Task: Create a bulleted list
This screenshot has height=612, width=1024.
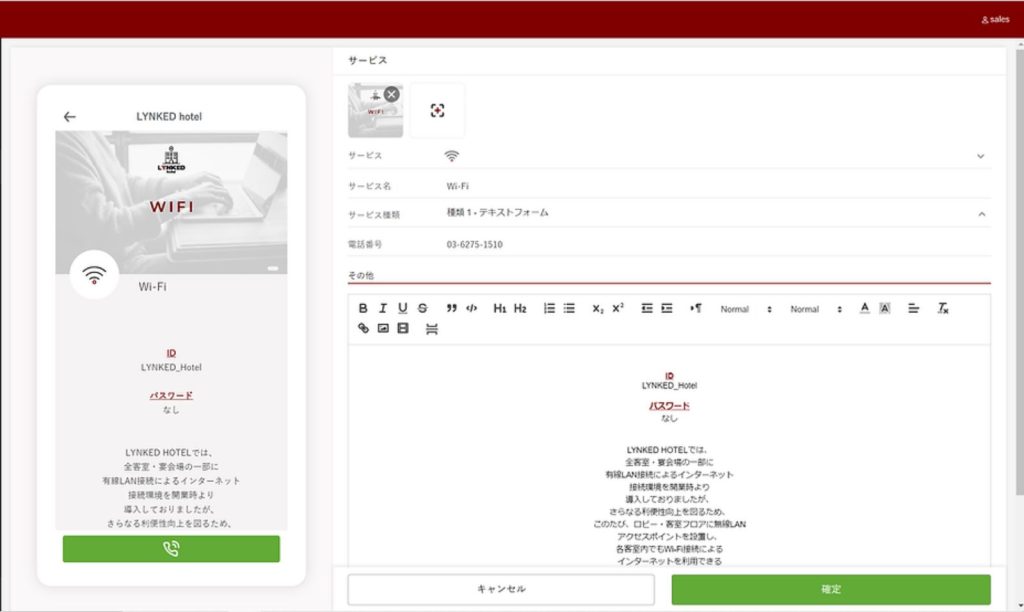Action: [569, 308]
